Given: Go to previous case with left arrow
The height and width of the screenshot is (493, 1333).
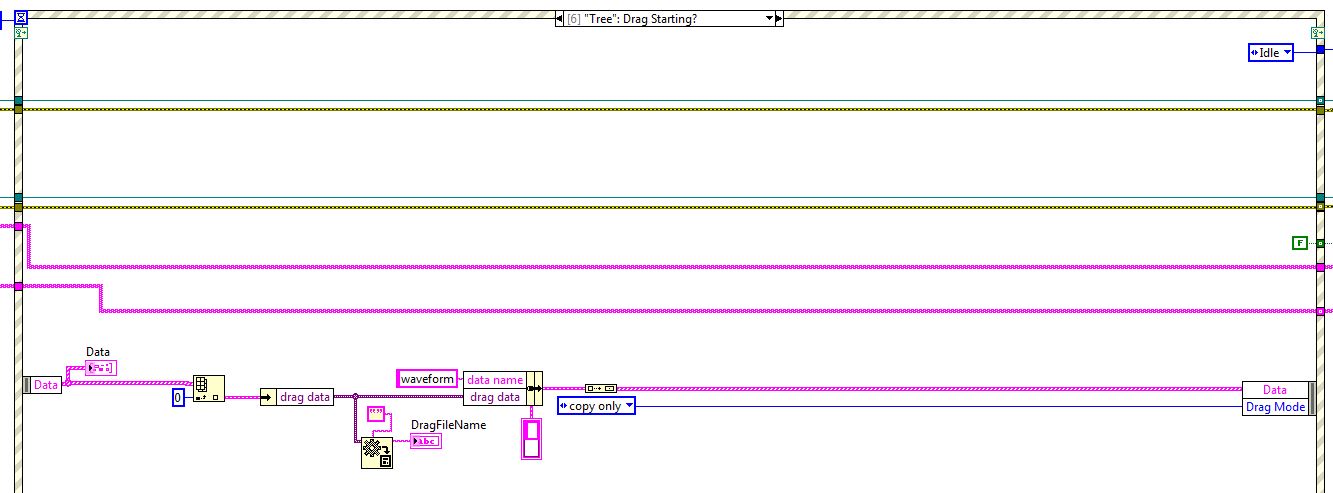Looking at the screenshot, I should [x=559, y=18].
